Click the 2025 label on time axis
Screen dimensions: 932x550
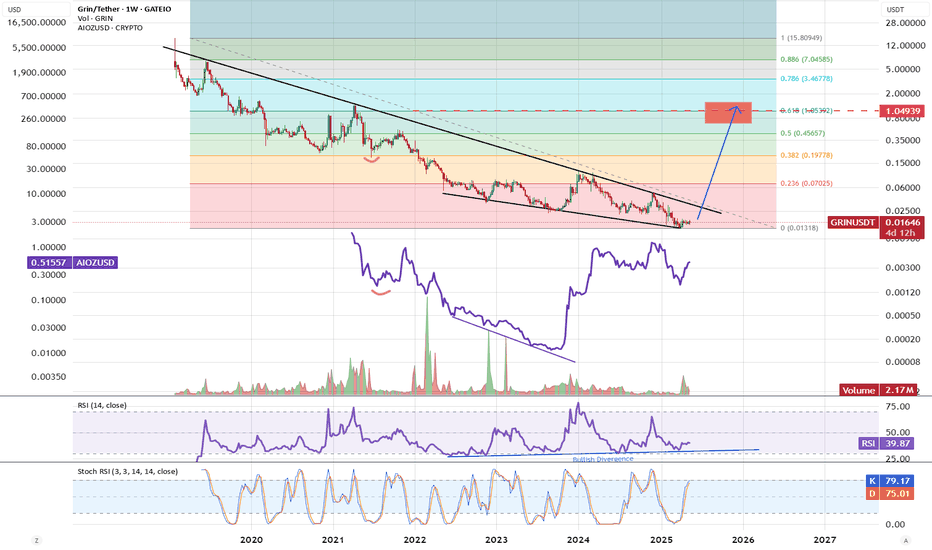[x=661, y=540]
